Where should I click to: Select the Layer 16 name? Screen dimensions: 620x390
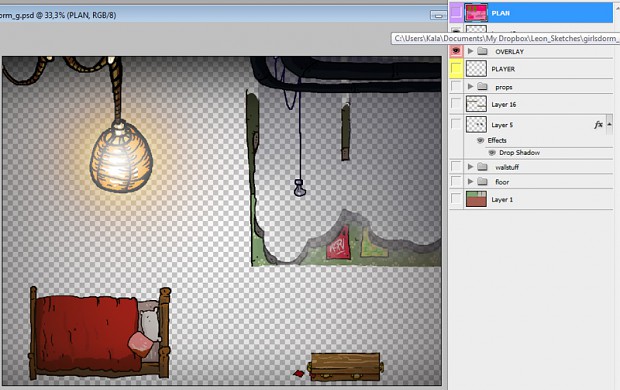click(x=503, y=104)
